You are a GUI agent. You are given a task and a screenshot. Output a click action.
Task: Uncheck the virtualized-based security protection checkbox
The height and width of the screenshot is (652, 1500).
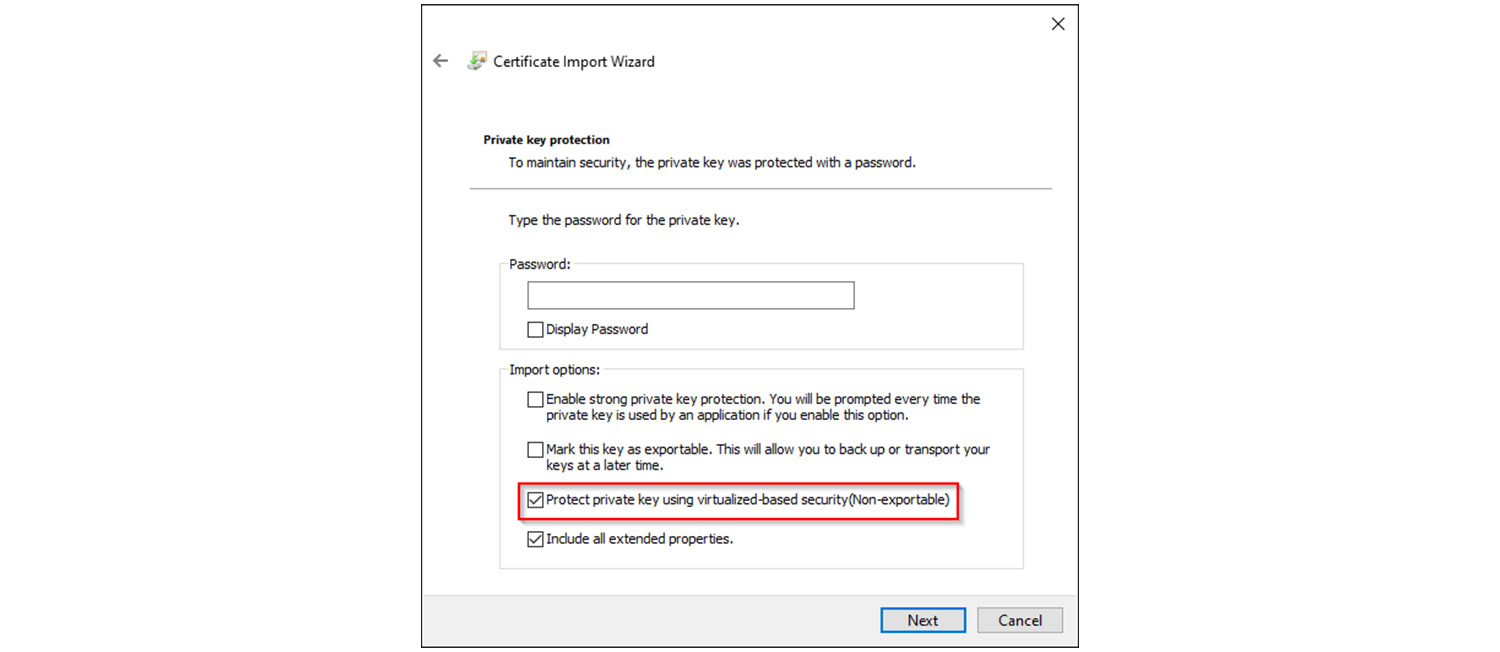coord(536,499)
